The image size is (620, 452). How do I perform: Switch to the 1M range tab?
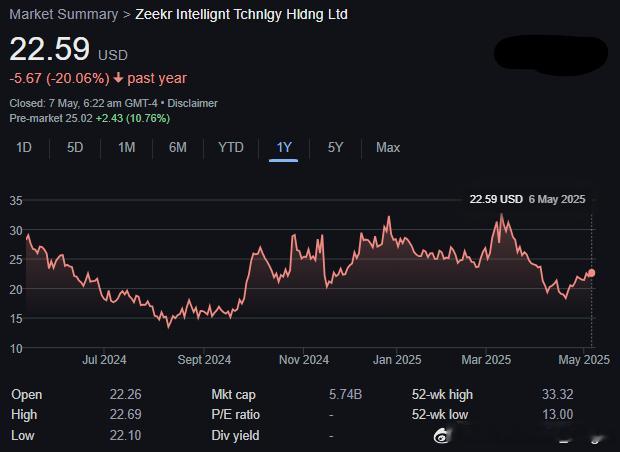coord(127,148)
